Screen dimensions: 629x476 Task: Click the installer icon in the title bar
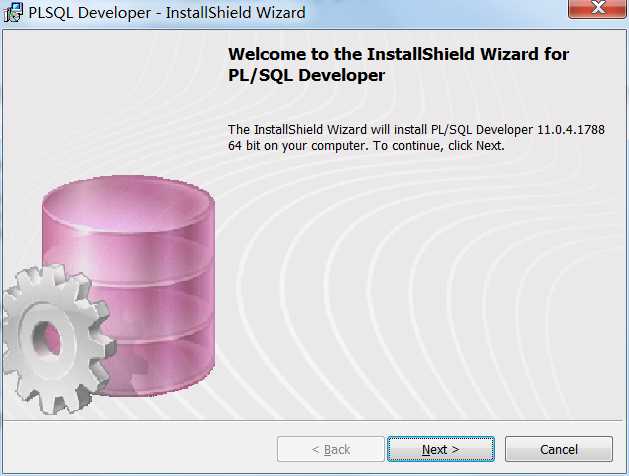coord(13,12)
